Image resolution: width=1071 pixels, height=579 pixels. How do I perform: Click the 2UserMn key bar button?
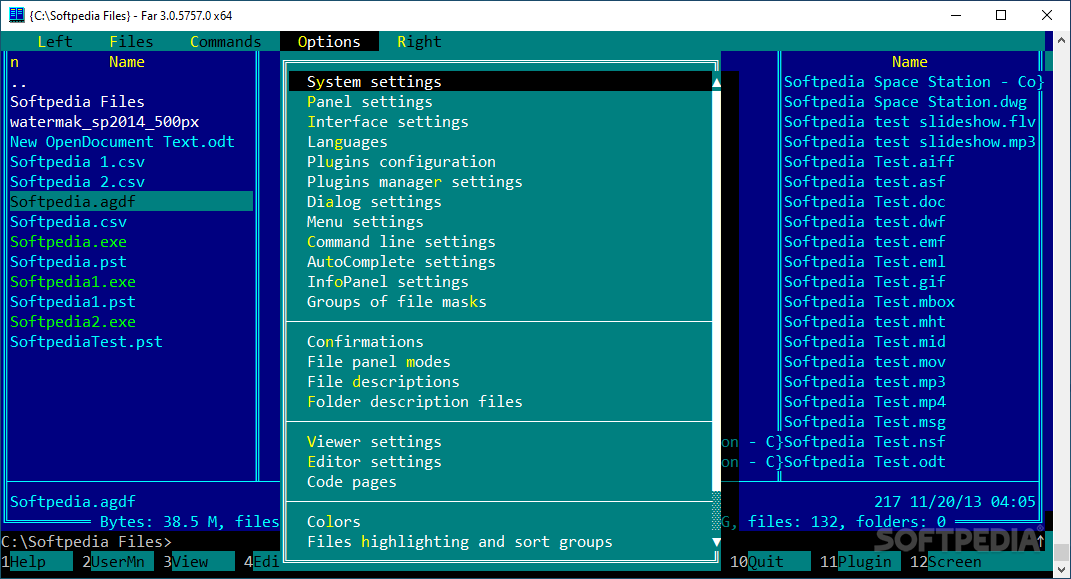click(117, 562)
